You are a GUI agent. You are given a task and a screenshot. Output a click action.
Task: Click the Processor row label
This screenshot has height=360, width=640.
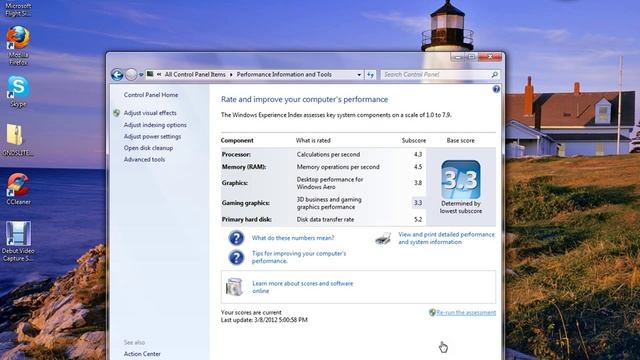click(x=236, y=154)
